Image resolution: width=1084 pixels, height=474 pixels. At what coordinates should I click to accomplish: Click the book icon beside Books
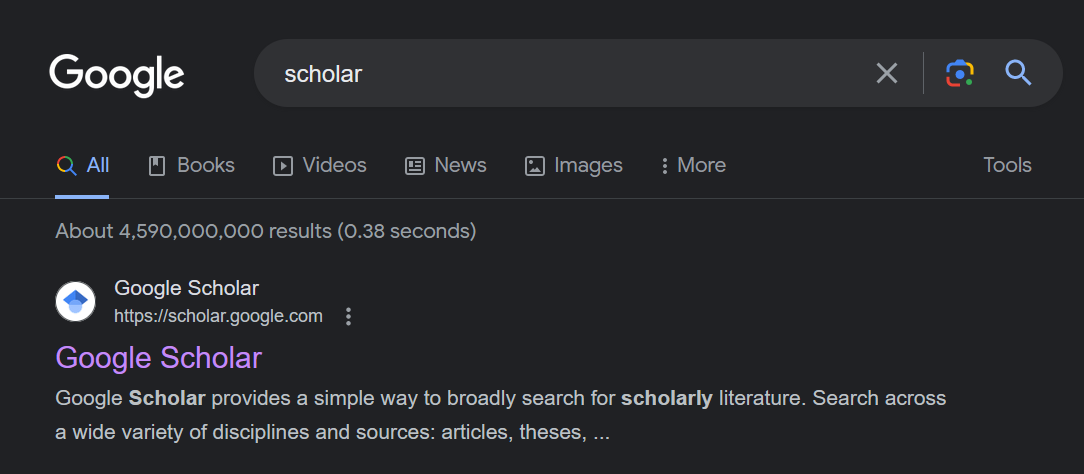(156, 166)
